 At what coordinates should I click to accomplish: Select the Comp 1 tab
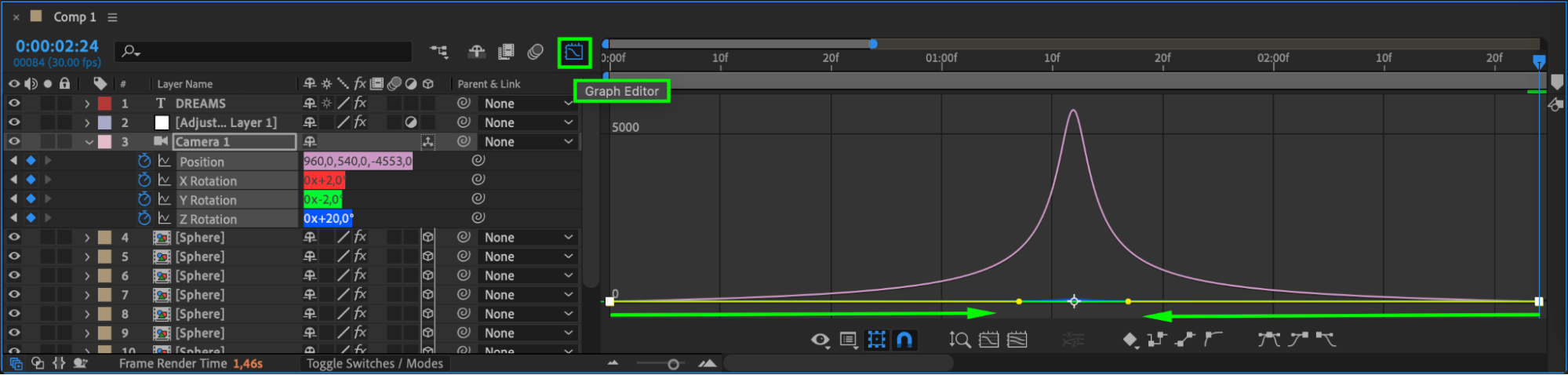point(75,16)
